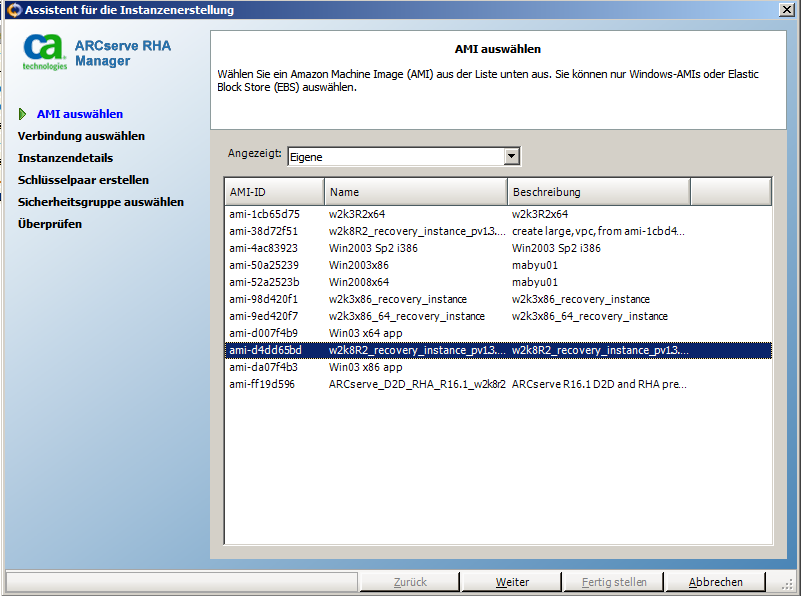Select the Sicherheitsgruppe auswählen step
Viewport: 801px width, 596px height.
[100, 202]
